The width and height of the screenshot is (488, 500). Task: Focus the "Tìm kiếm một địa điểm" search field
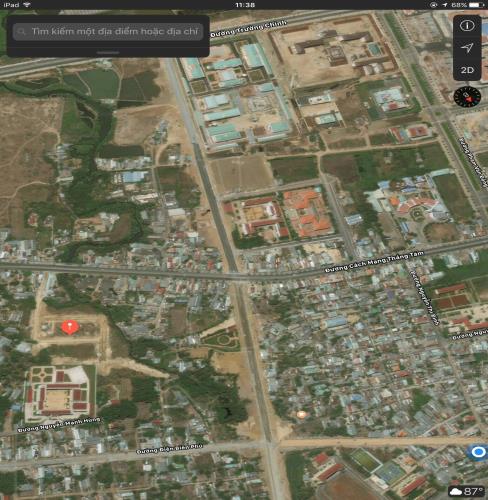pos(108,32)
